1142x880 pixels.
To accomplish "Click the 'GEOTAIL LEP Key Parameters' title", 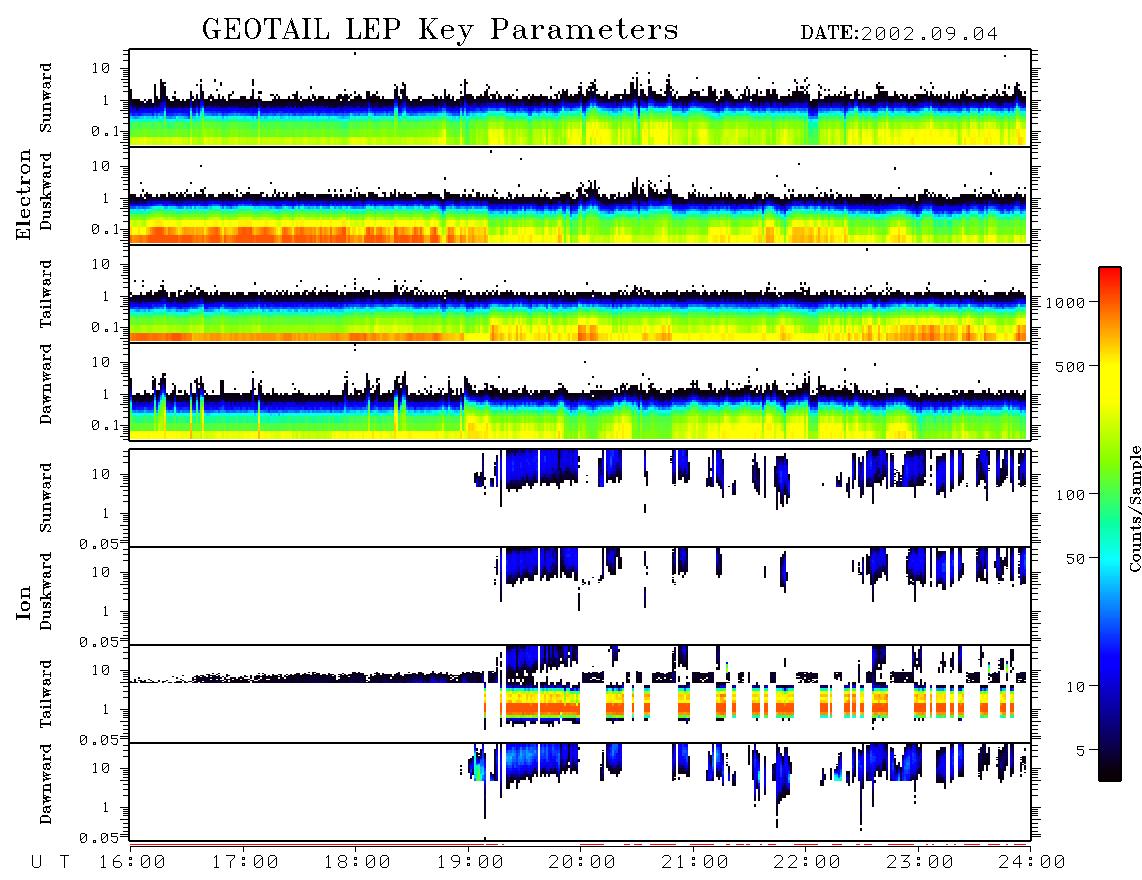I will 440,30.
